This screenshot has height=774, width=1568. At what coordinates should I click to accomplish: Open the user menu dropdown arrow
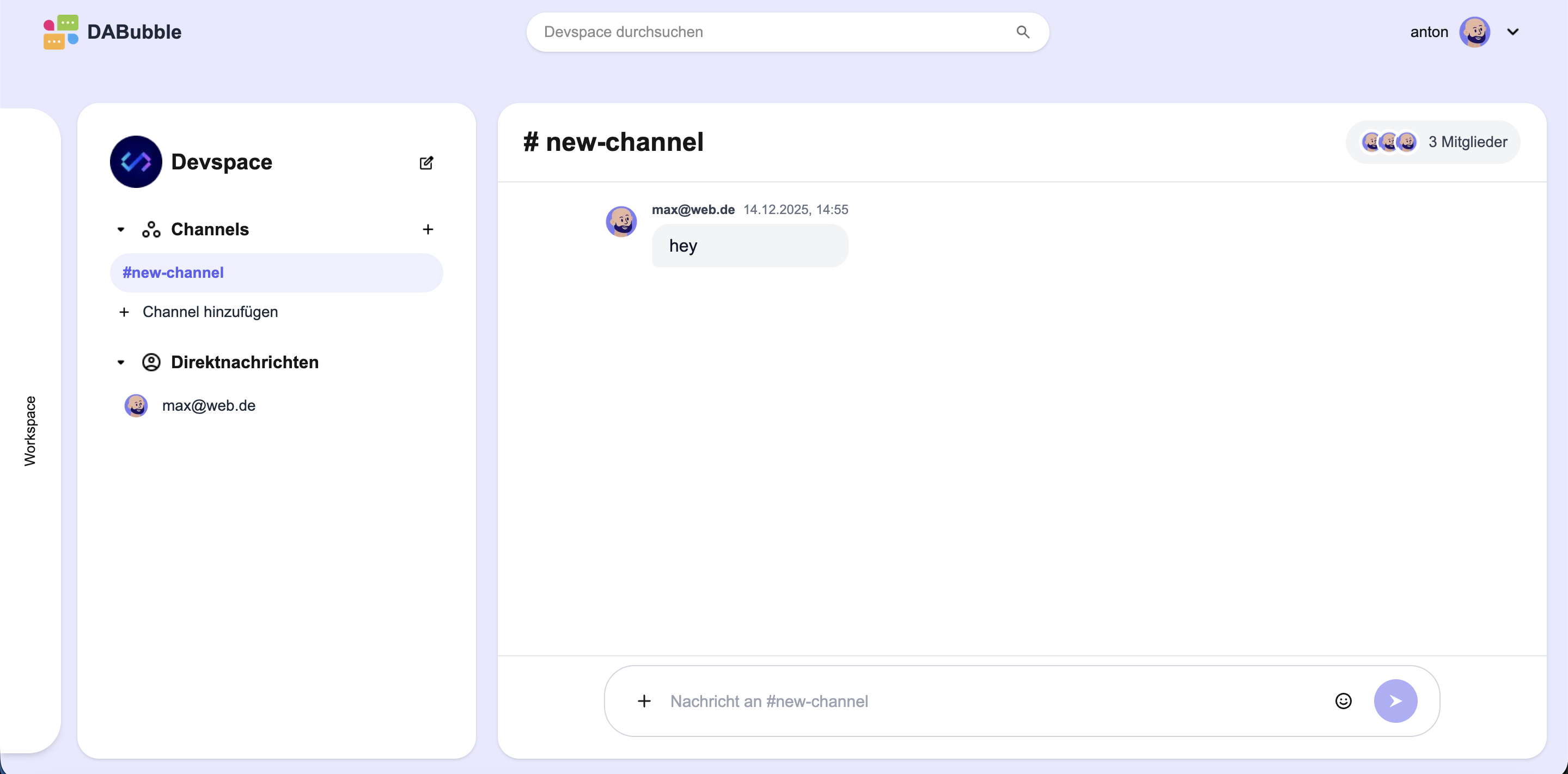click(1512, 32)
